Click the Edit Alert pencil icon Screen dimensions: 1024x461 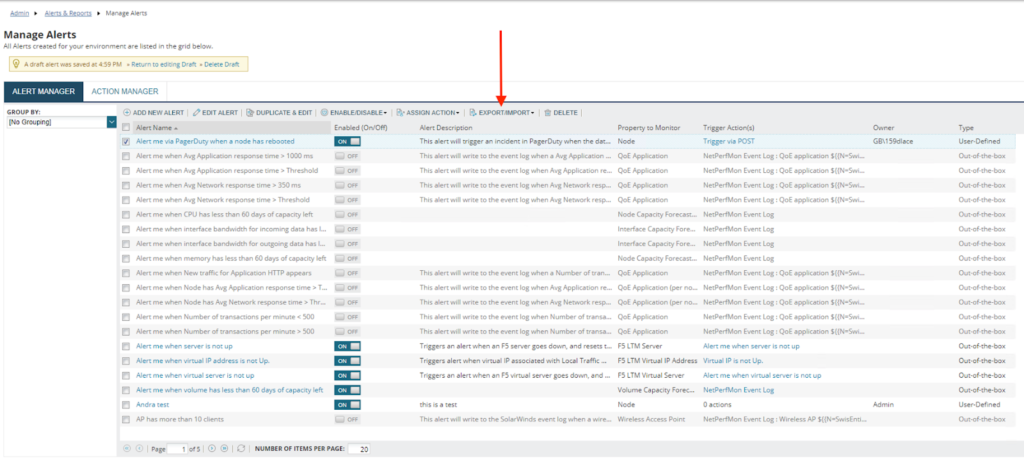coord(196,113)
